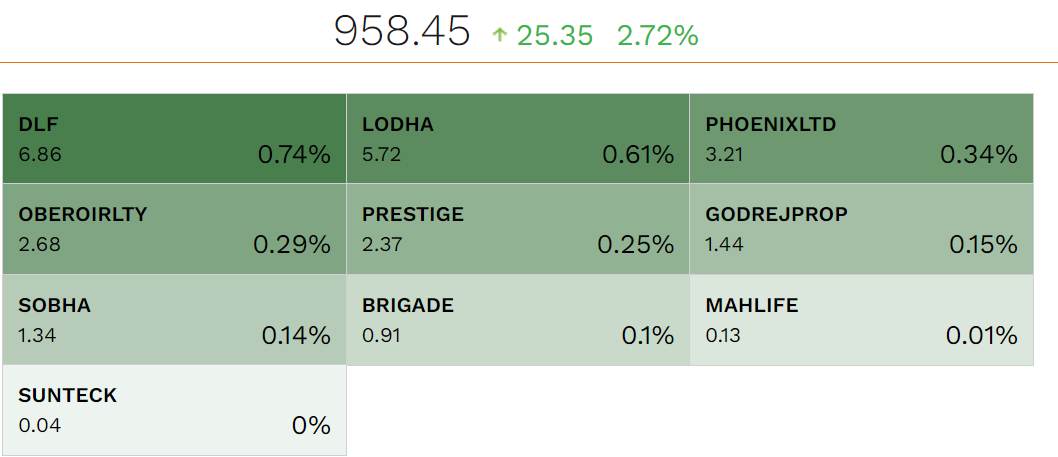Screen dimensions: 1058x457
Task: Click the 0.25% contribution in PRESTIGE tile
Action: 636,245
